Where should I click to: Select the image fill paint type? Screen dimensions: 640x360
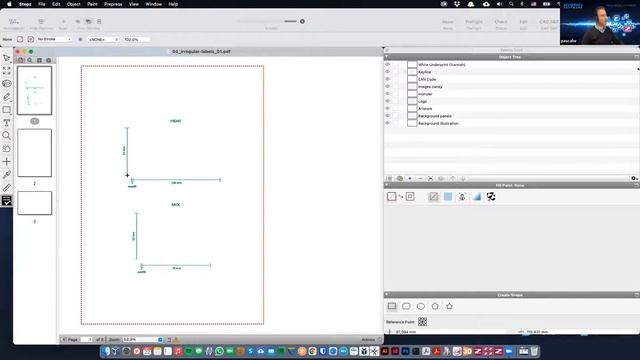[462, 197]
